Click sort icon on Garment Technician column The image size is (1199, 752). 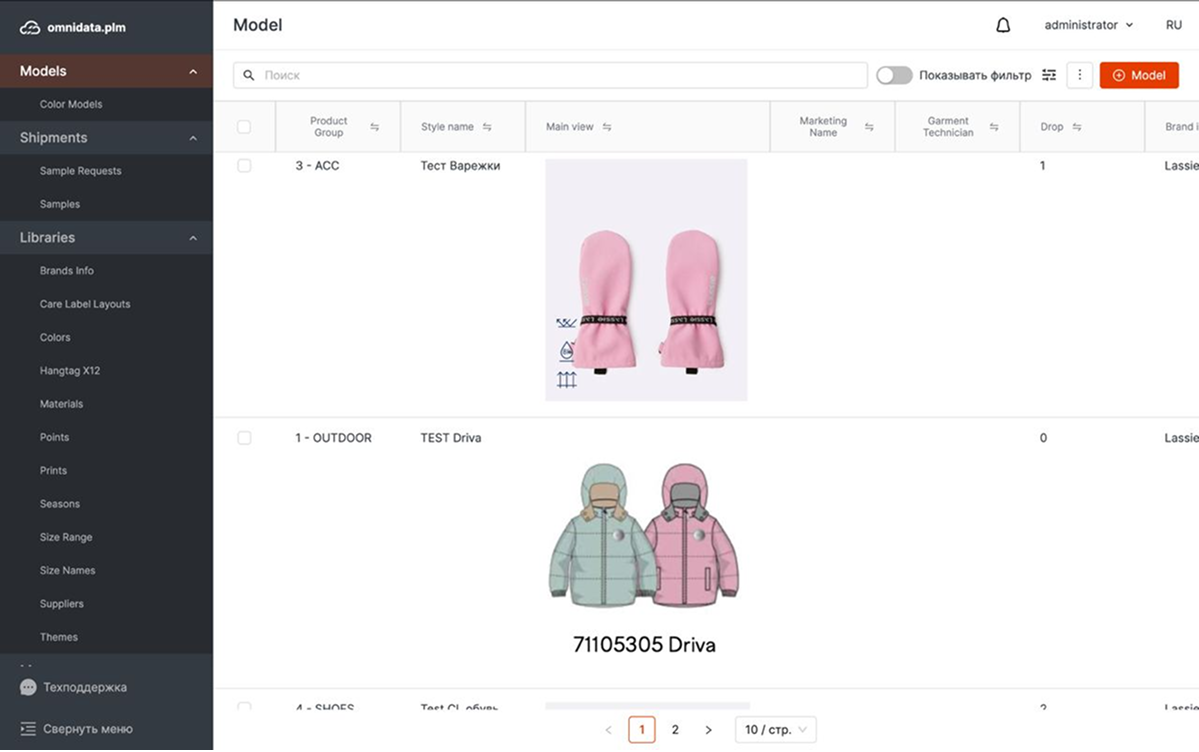(994, 127)
